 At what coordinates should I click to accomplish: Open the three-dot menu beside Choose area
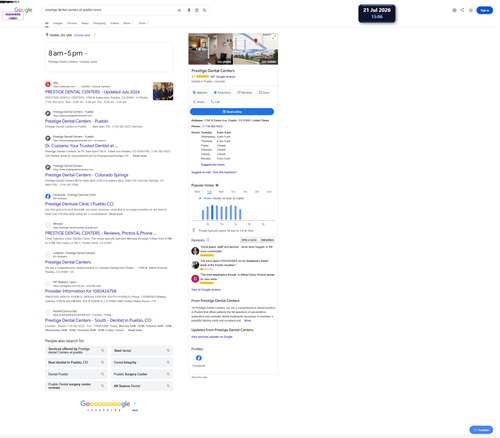(95, 35)
